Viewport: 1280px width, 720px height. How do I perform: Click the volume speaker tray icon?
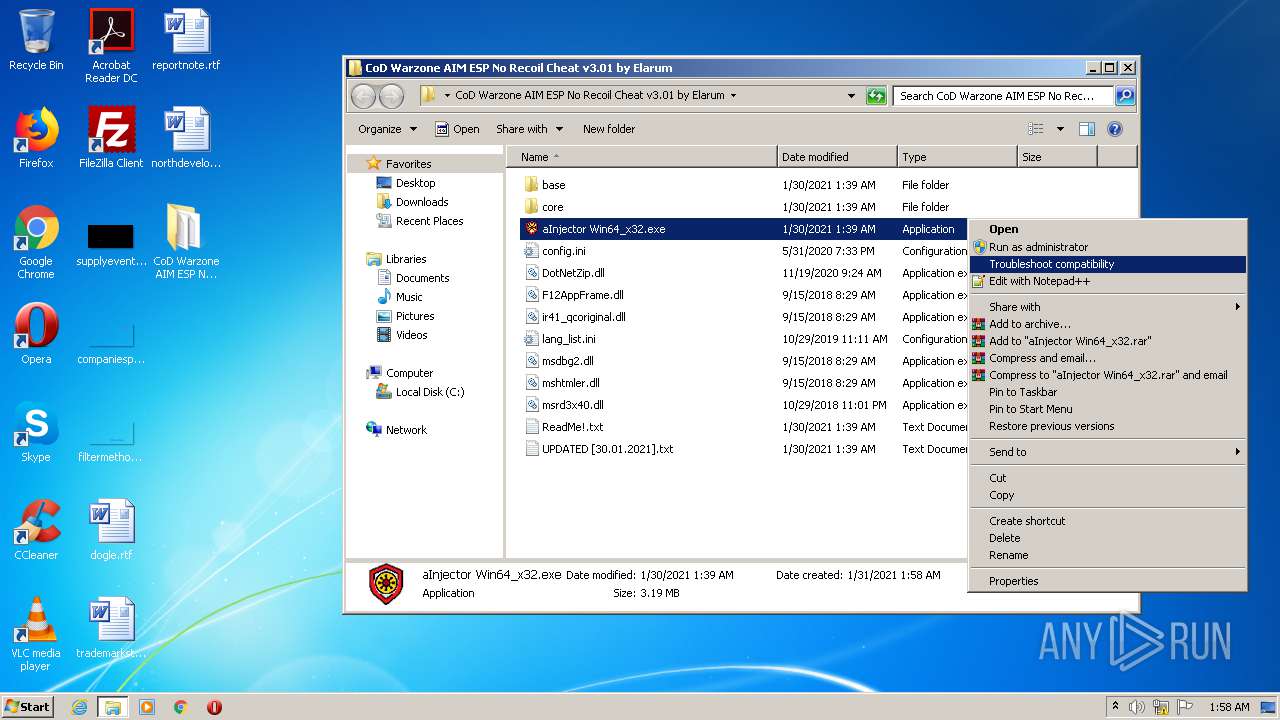(1137, 707)
